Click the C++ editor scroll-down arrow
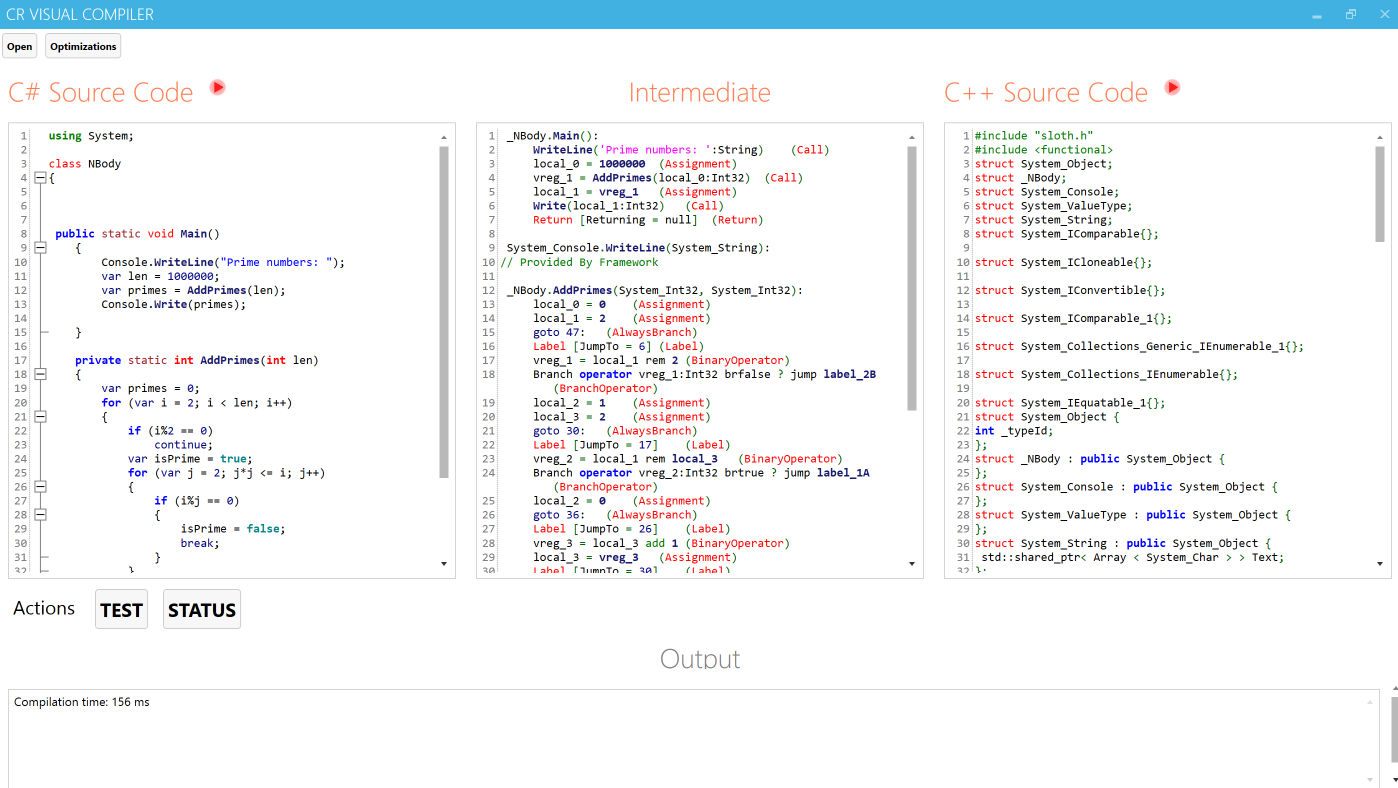This screenshot has width=1398, height=788. pyautogui.click(x=1380, y=564)
